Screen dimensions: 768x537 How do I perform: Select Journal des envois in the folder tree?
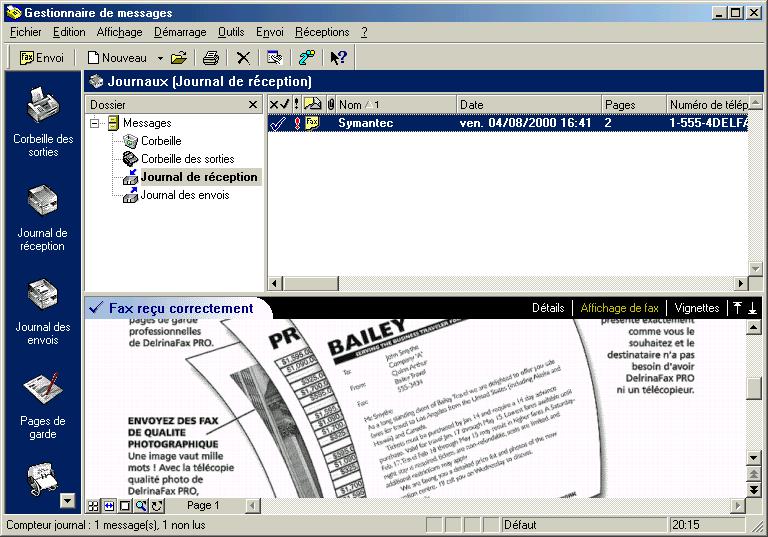(185, 195)
